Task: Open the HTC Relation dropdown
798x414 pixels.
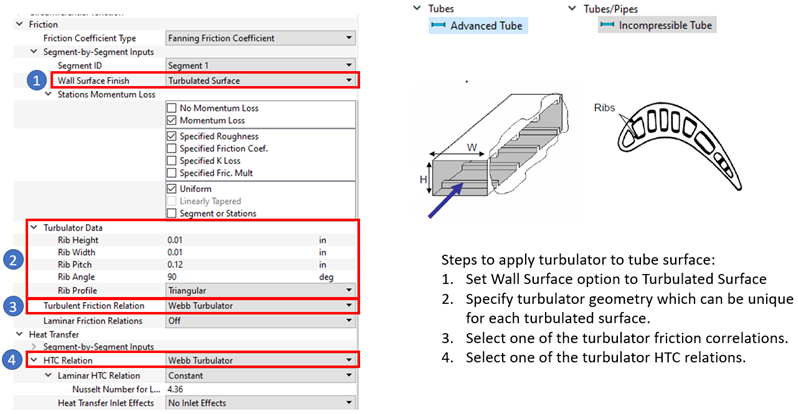Action: tap(348, 359)
